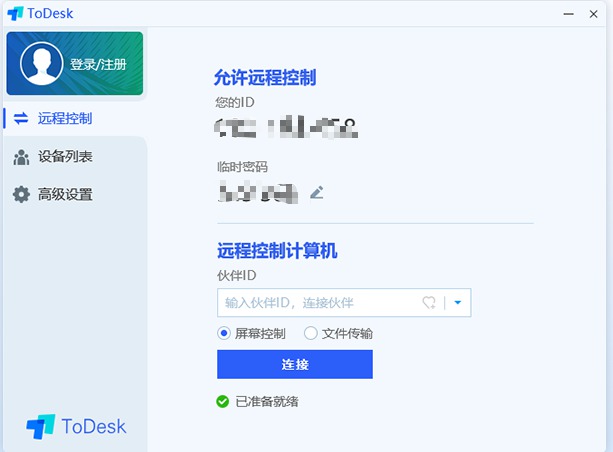The width and height of the screenshot is (613, 452).
Task: Focus the 伙伴ID input field
Action: tap(344, 303)
